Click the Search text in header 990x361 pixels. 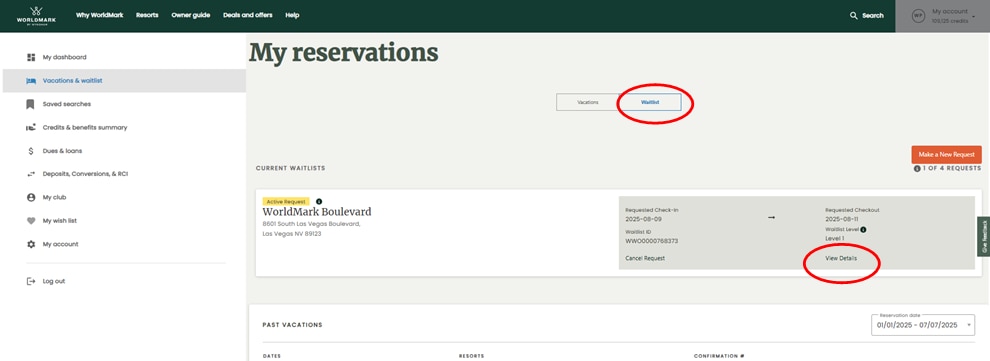pos(873,16)
